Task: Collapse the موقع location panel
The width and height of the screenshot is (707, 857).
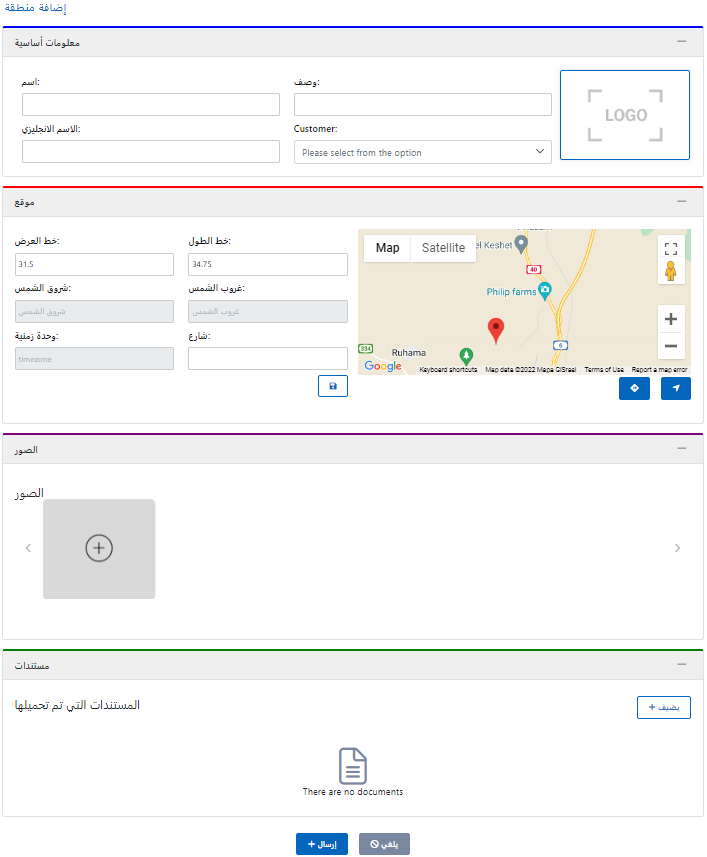Action: point(682,201)
